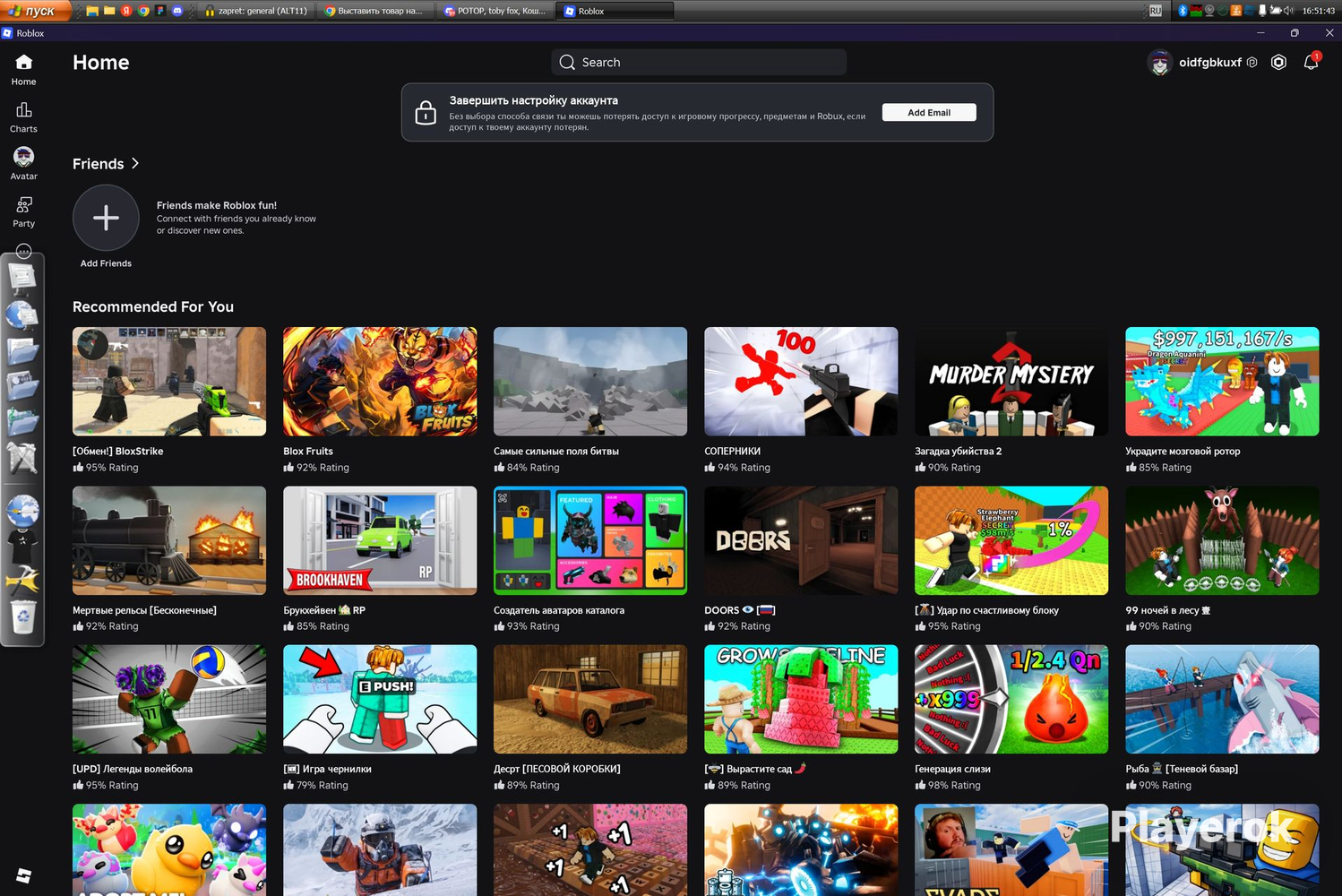Click the battery tray icon

point(1275,11)
